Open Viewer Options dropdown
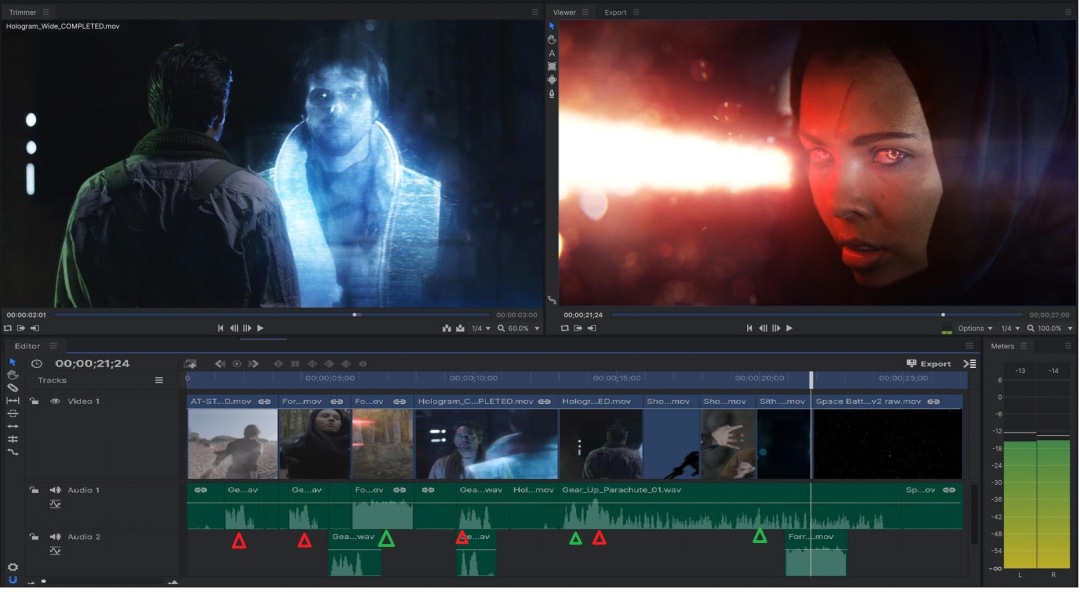The width and height of the screenshot is (1080, 606). tap(975, 328)
